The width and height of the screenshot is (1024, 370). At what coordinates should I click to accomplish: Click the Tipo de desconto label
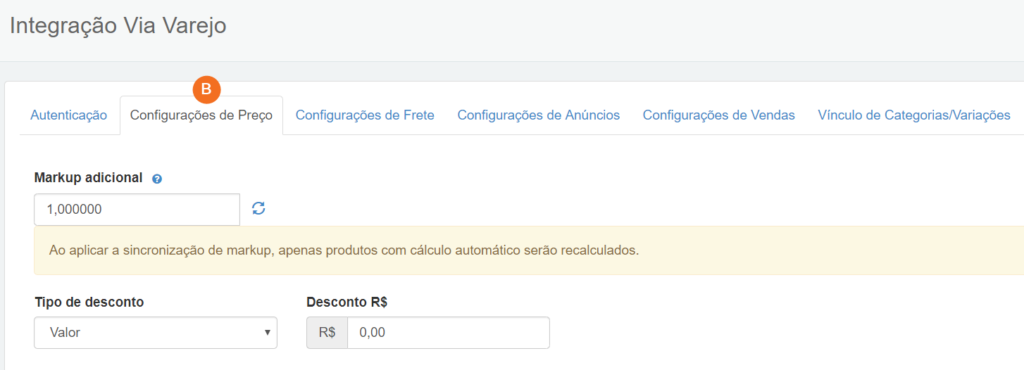pyautogui.click(x=89, y=302)
